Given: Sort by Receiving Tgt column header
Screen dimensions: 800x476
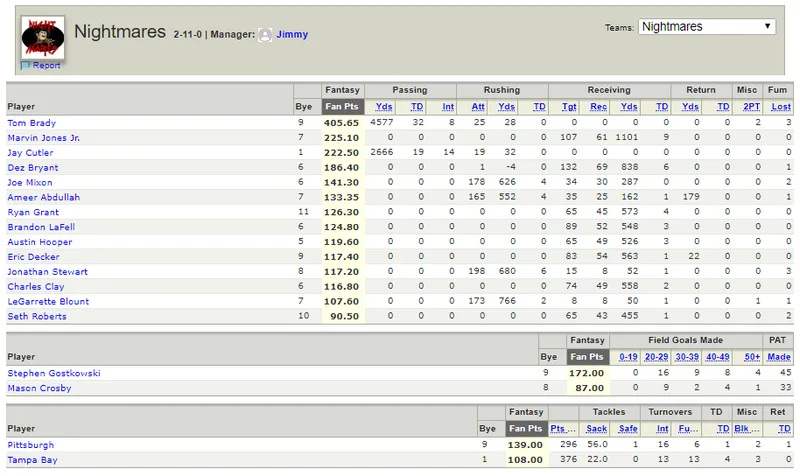Looking at the screenshot, I should [569, 107].
